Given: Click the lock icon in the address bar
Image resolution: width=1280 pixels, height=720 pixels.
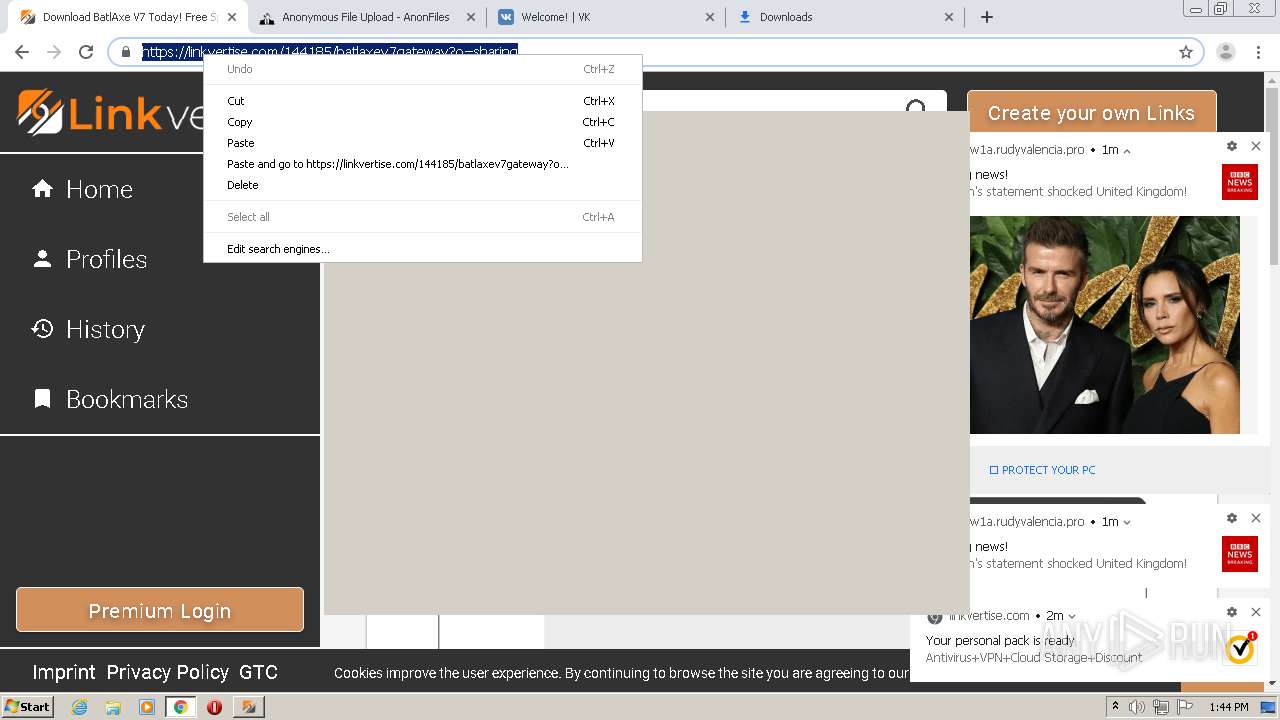Looking at the screenshot, I should pyautogui.click(x=126, y=52).
